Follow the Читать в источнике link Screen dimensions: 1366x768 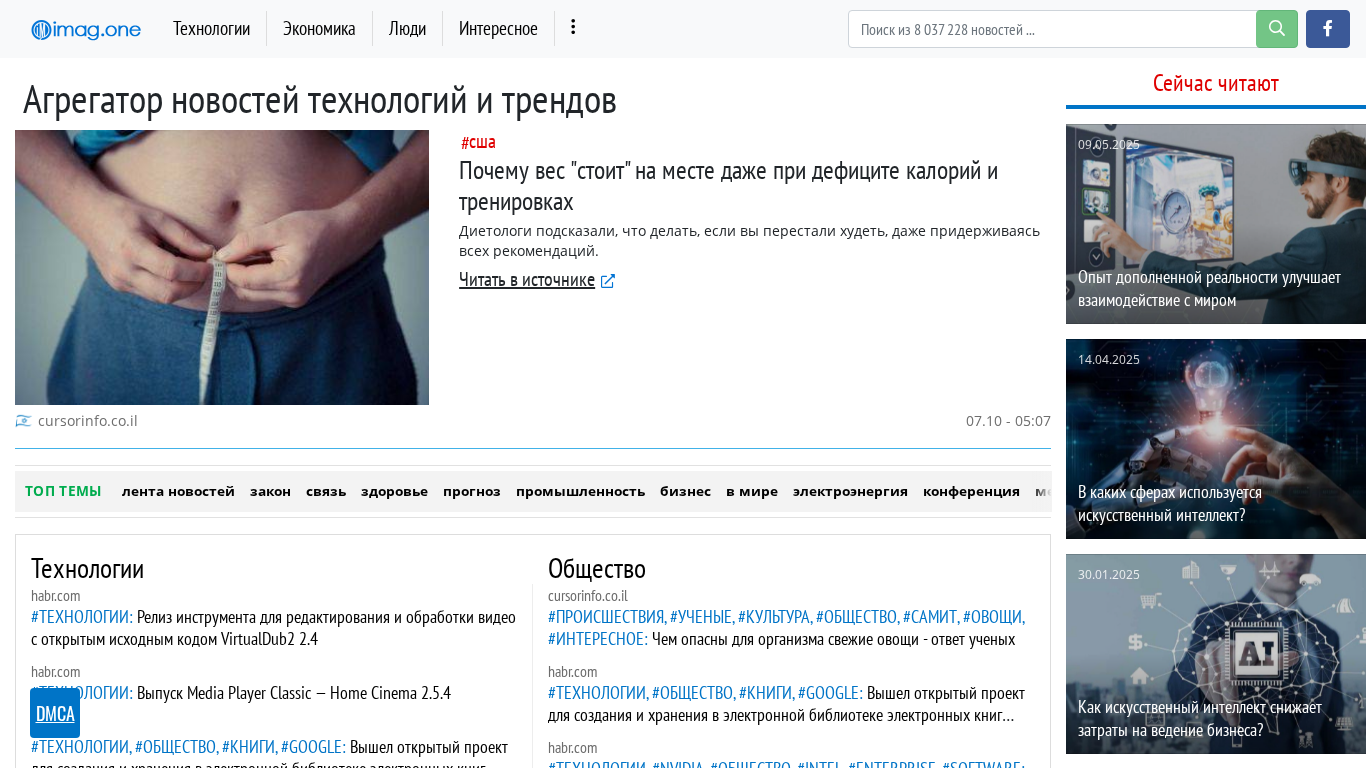527,280
